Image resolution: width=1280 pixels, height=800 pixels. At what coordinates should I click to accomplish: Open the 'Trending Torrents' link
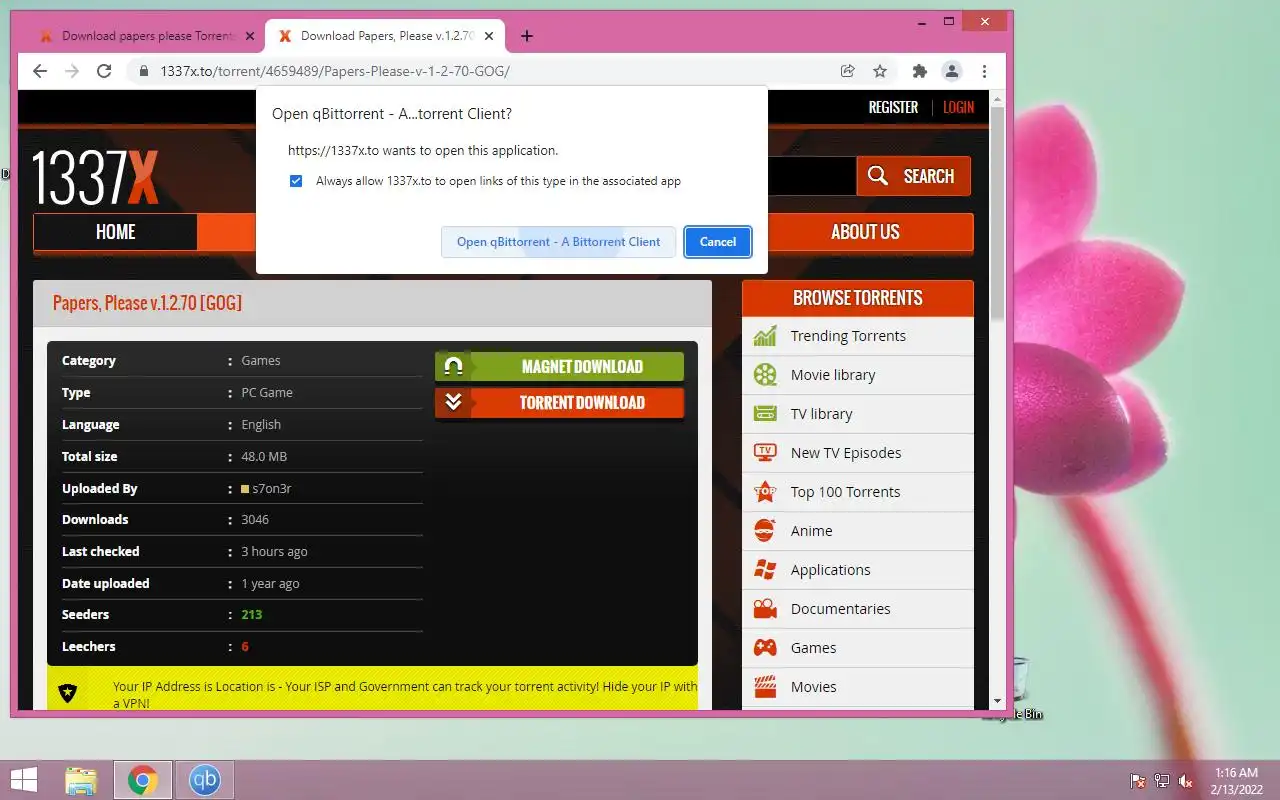click(x=848, y=336)
